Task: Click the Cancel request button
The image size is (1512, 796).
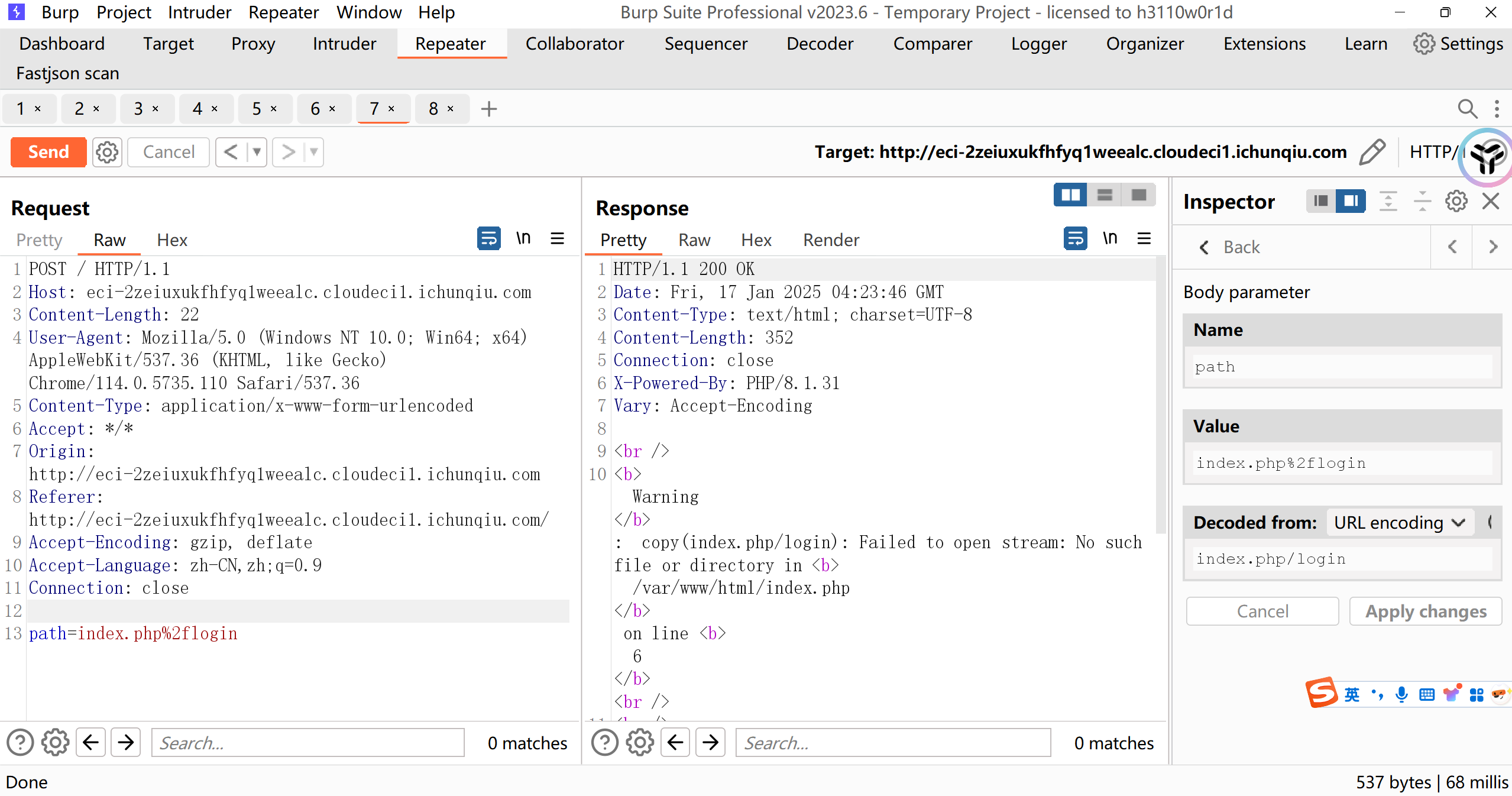Action: pyautogui.click(x=169, y=152)
